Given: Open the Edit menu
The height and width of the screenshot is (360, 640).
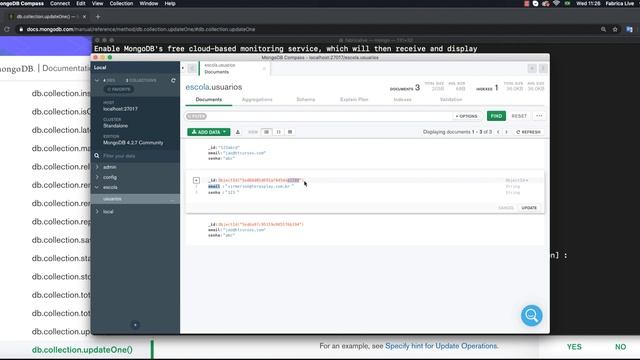Looking at the screenshot, I should [81, 3].
